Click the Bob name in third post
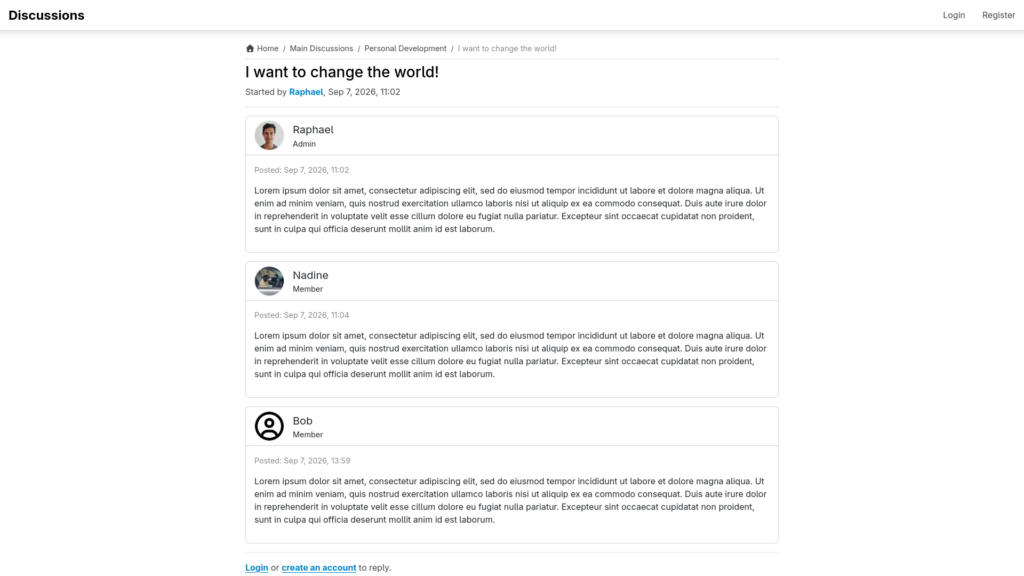 302,421
